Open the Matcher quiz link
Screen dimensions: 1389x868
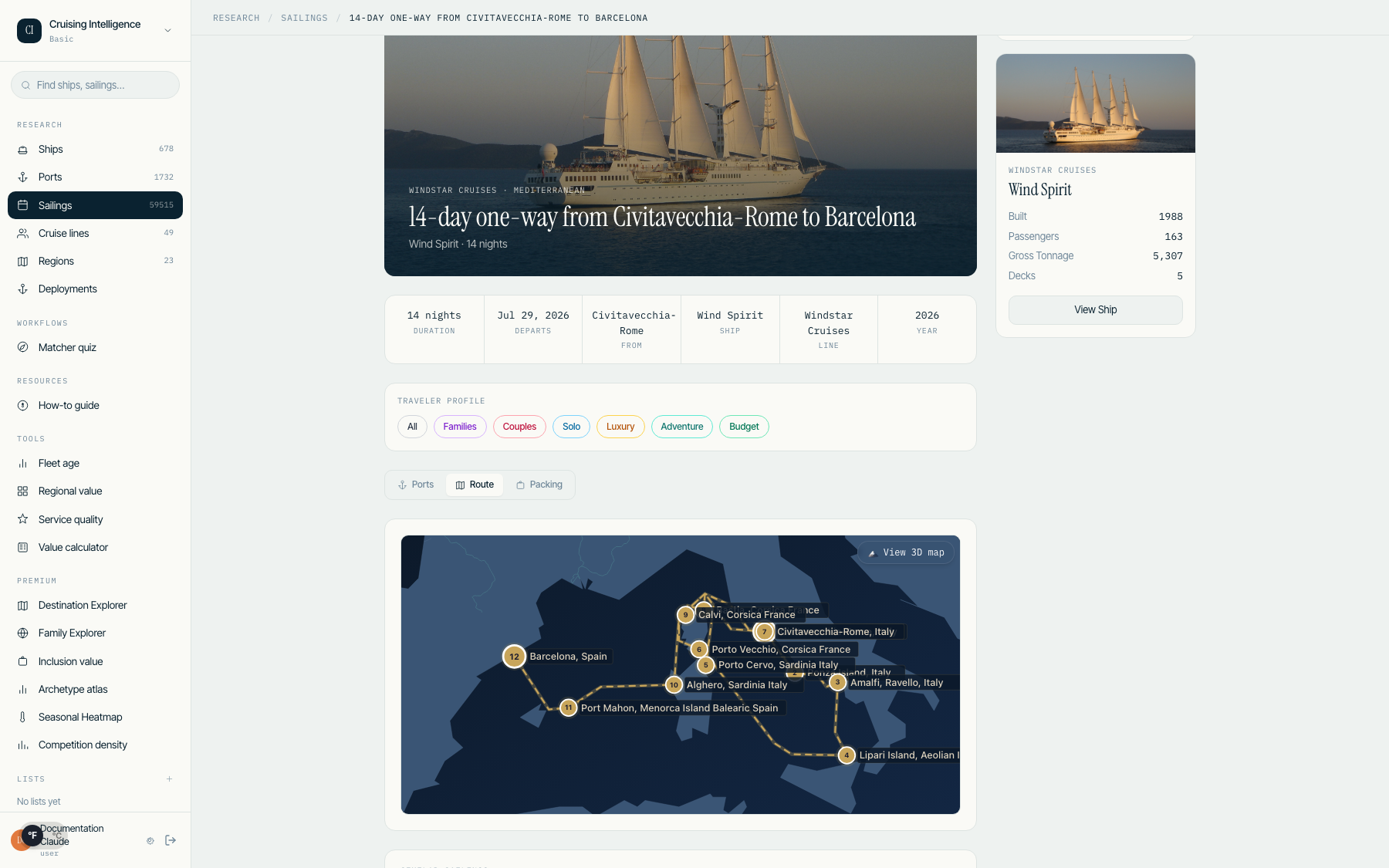pyautogui.click(x=95, y=347)
